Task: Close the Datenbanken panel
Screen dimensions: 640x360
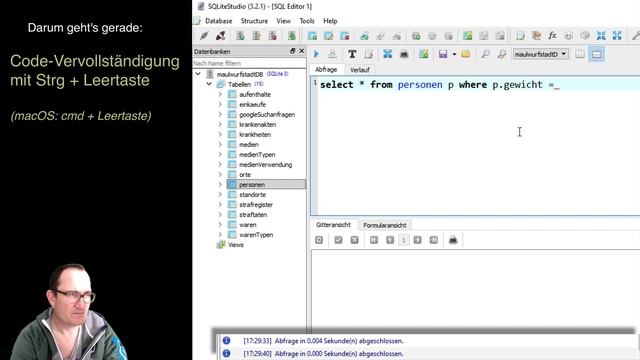Action: coord(302,51)
